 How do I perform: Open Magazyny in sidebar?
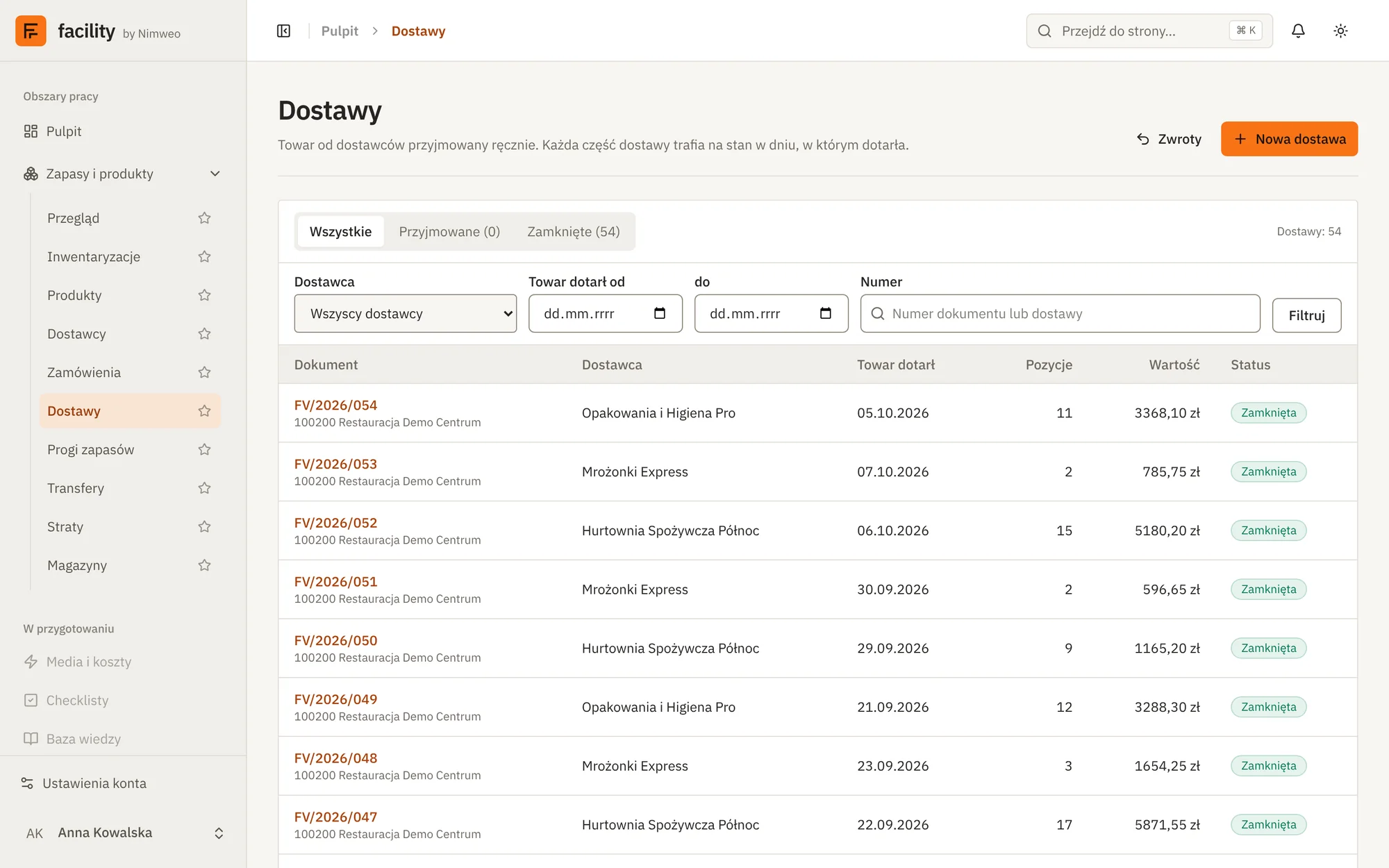(x=77, y=565)
